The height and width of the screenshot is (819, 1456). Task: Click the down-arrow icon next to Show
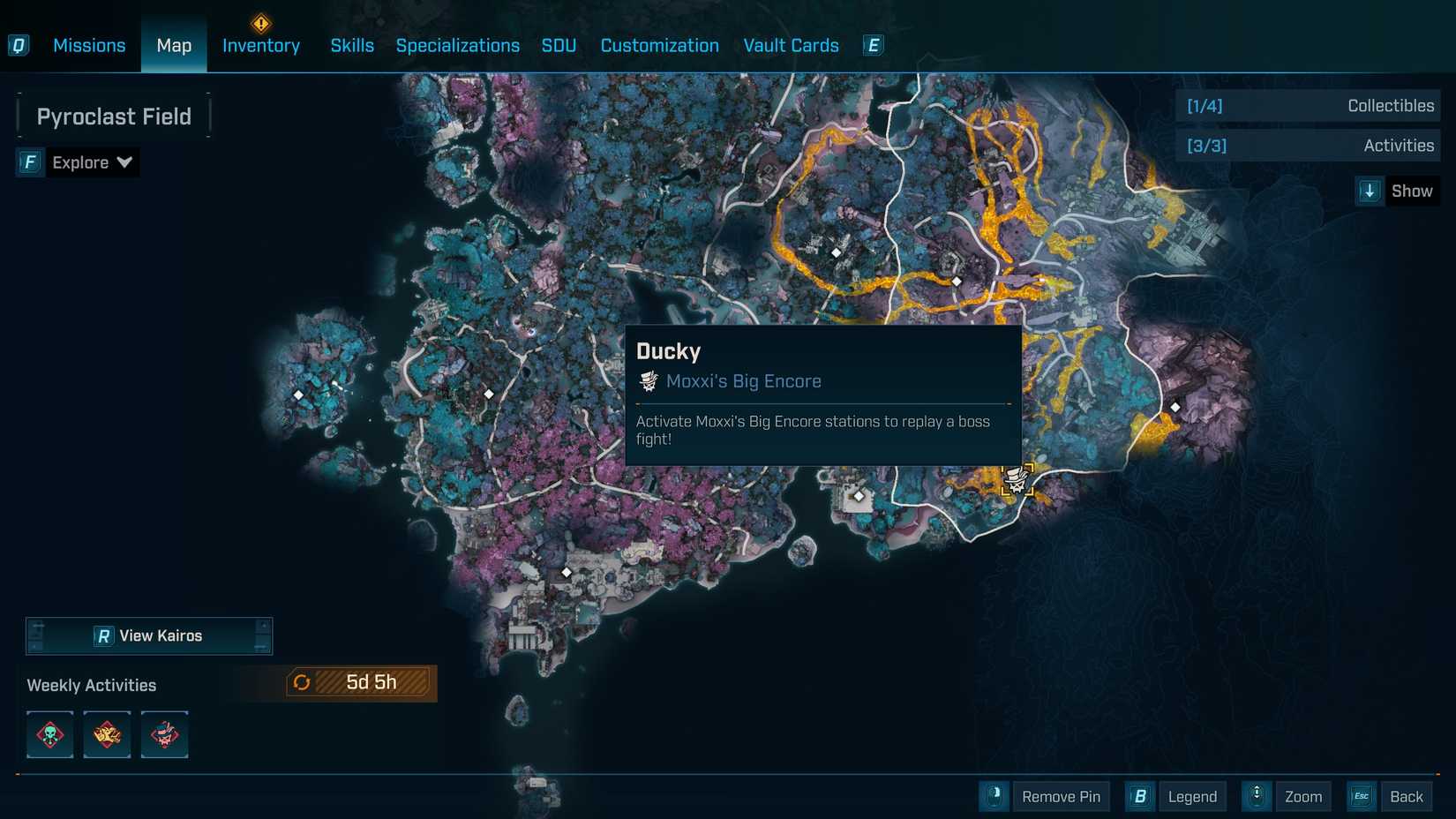1370,191
